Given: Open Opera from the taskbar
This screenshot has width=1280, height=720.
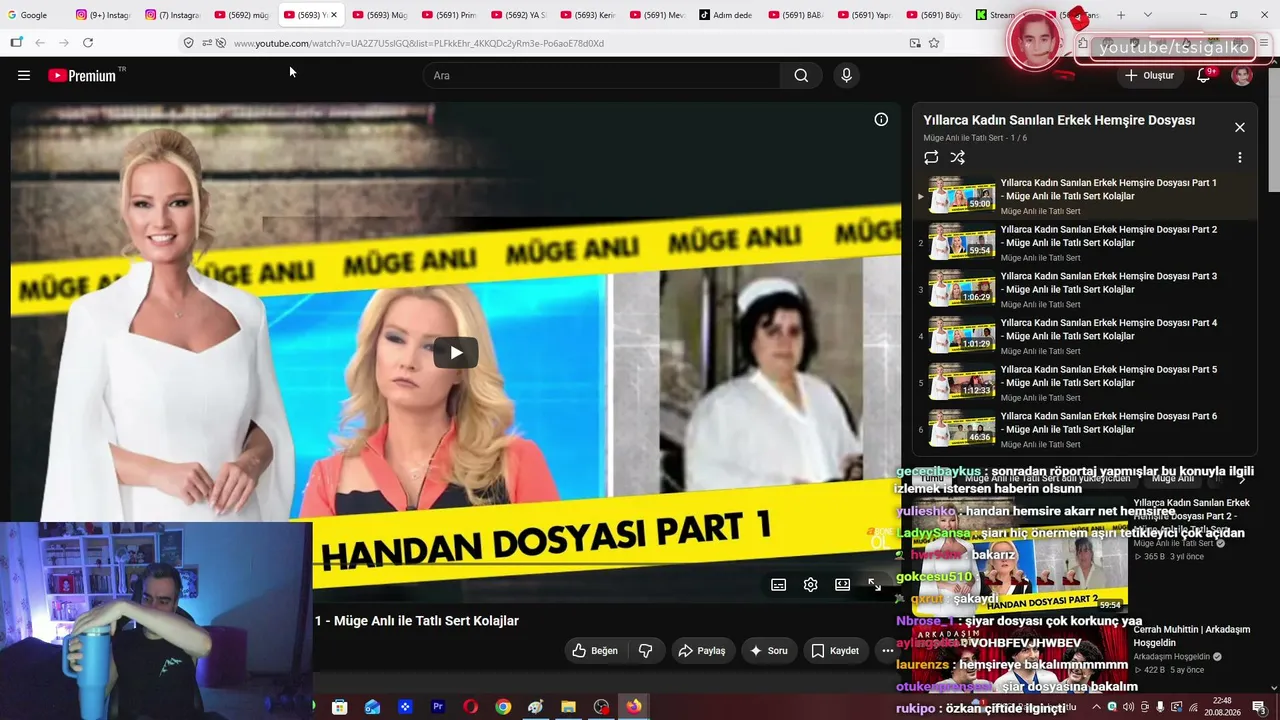Looking at the screenshot, I should [470, 707].
